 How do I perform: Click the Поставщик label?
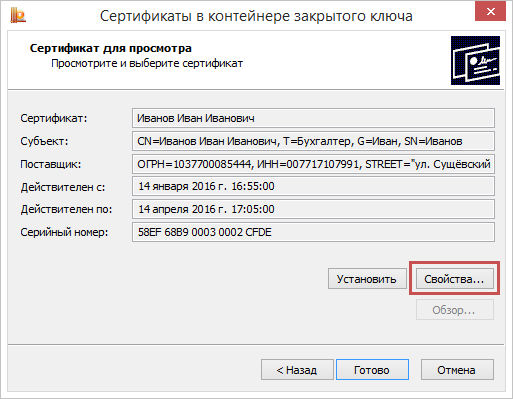click(51, 164)
